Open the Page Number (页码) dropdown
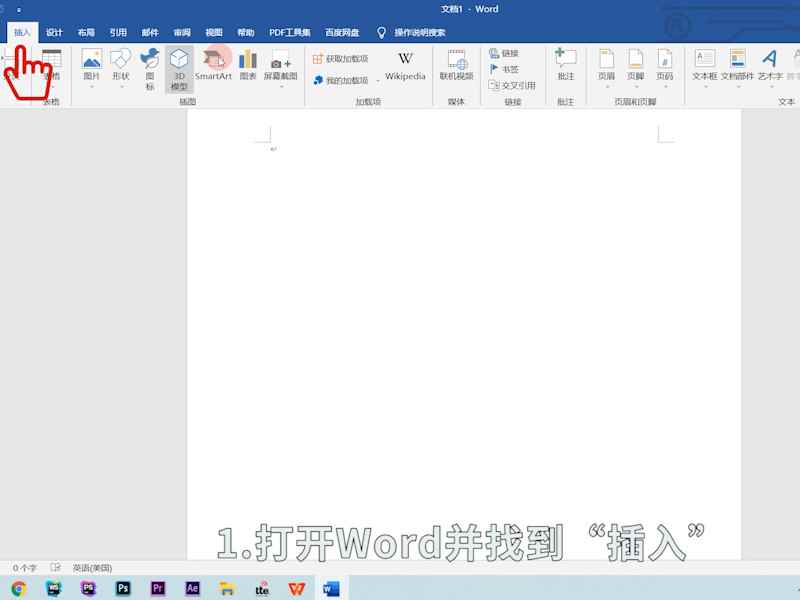Image resolution: width=800 pixels, height=600 pixels. pyautogui.click(x=664, y=68)
